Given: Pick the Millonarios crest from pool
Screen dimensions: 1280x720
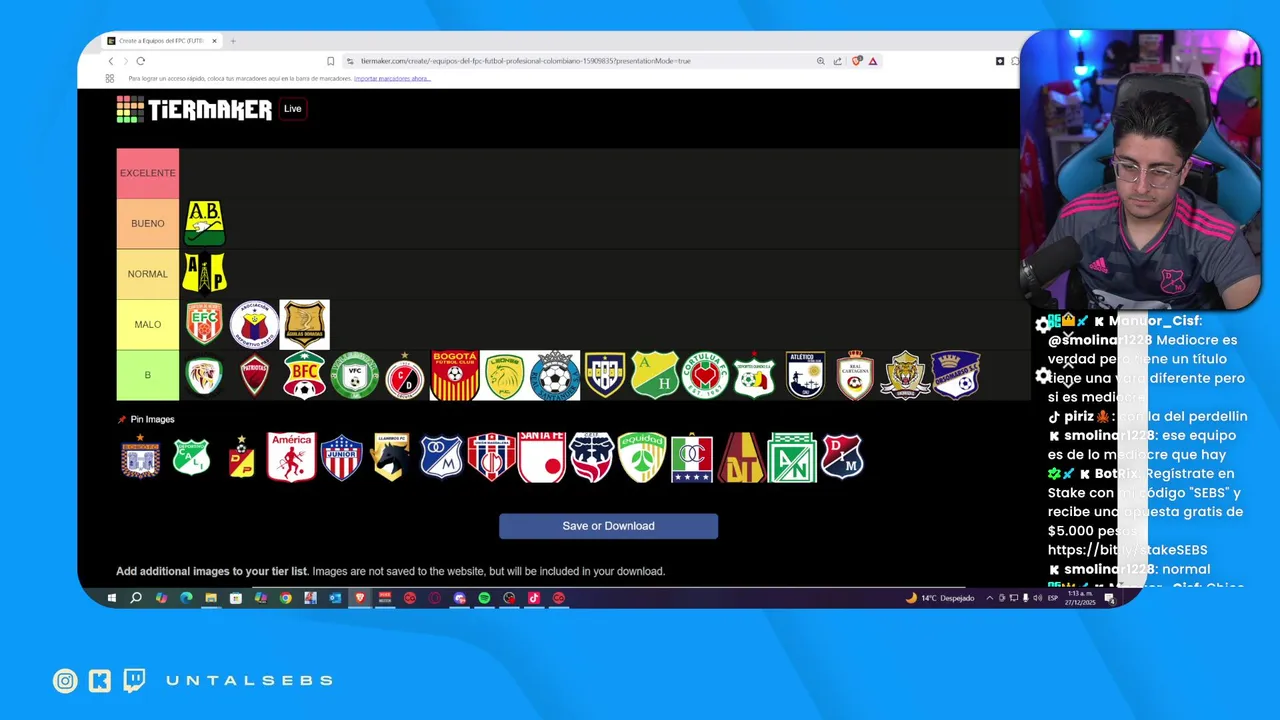Looking at the screenshot, I should 441,457.
